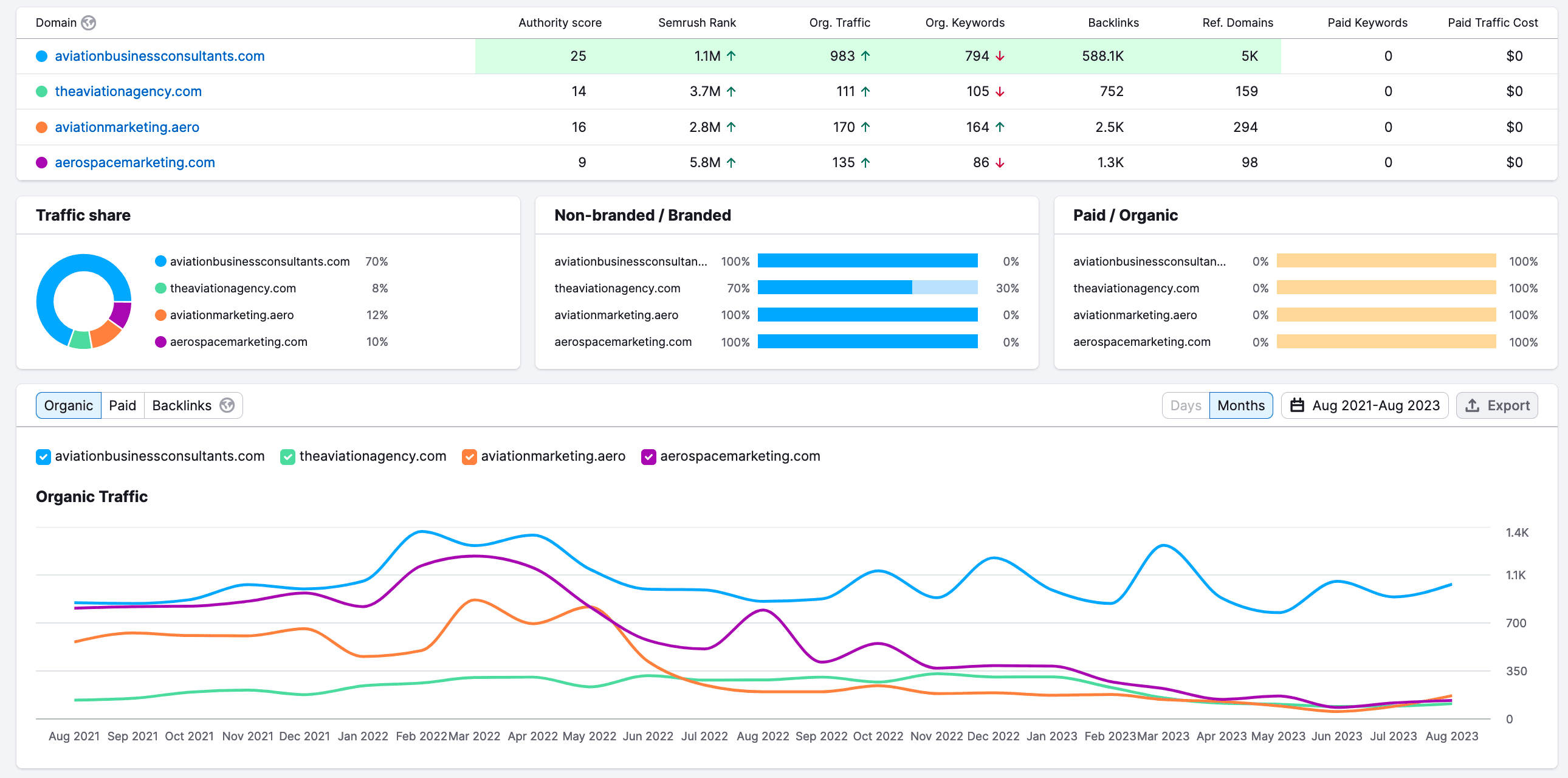Click up arrow beside Semrush Rank 3.7M
The height and width of the screenshot is (778, 1568).
point(732,91)
